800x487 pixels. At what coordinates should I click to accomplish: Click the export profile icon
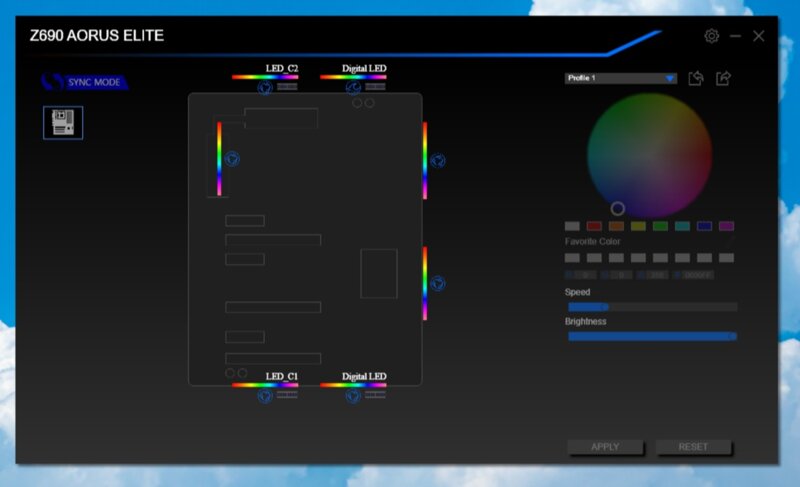(x=723, y=78)
